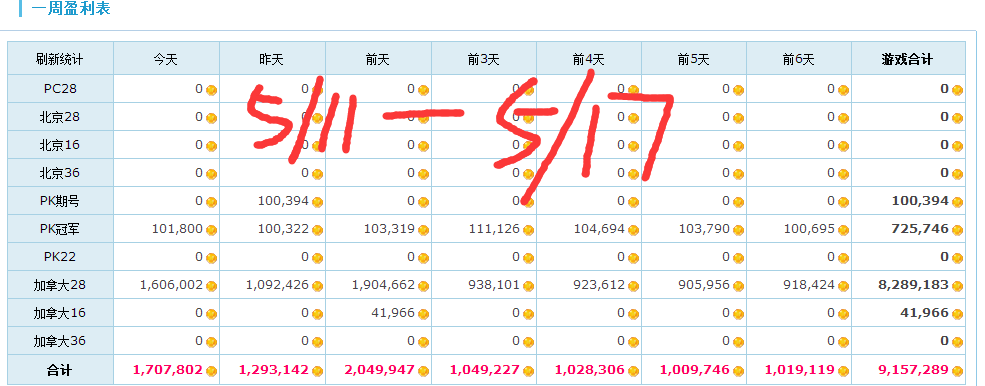
Task: Click the PK期号 row label
Action: click(x=60, y=201)
